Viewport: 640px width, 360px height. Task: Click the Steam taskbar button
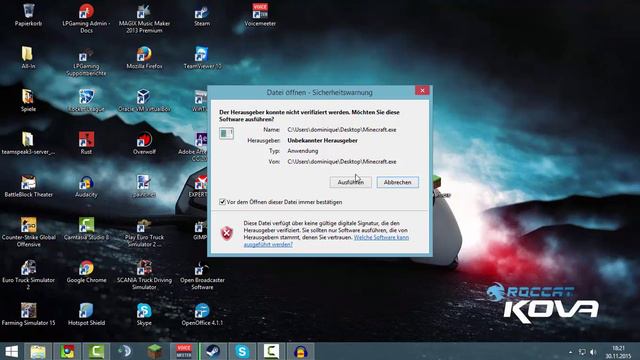(213, 351)
